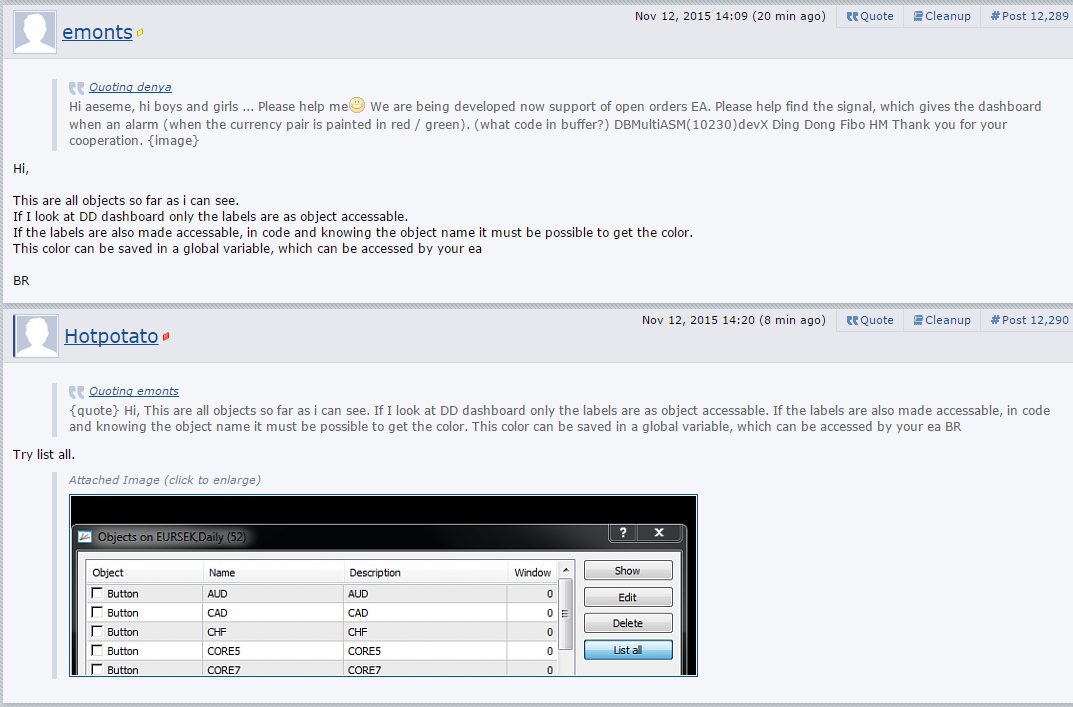The image size is (1073, 707).
Task: Open permalink Post 12,289
Action: (x=1029, y=16)
